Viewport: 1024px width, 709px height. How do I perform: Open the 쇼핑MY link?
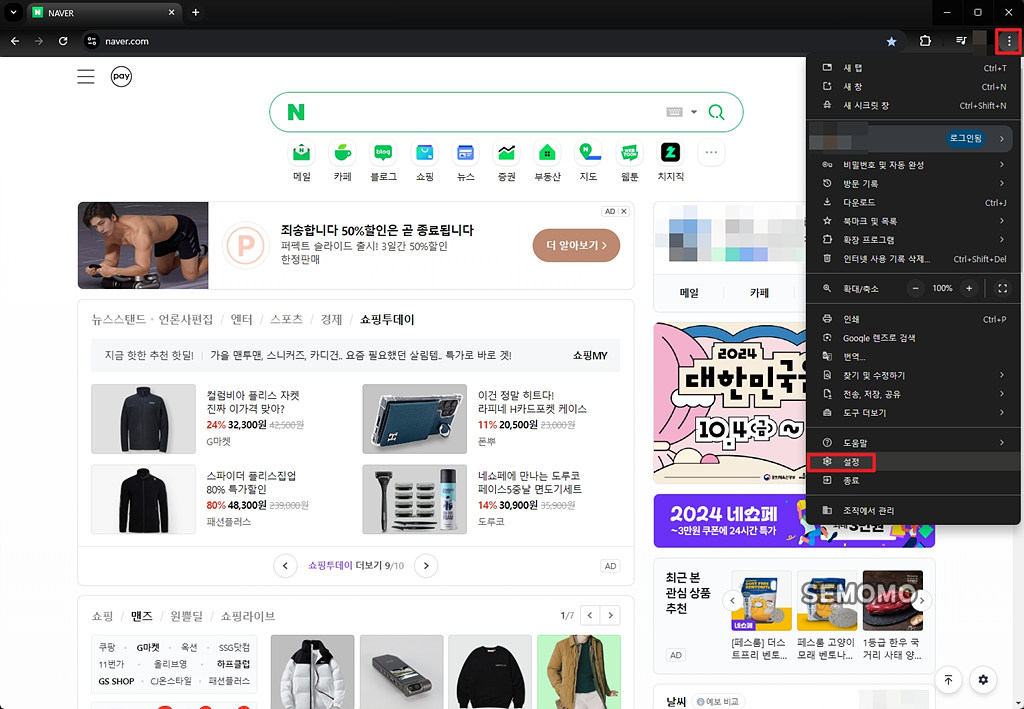coord(590,356)
